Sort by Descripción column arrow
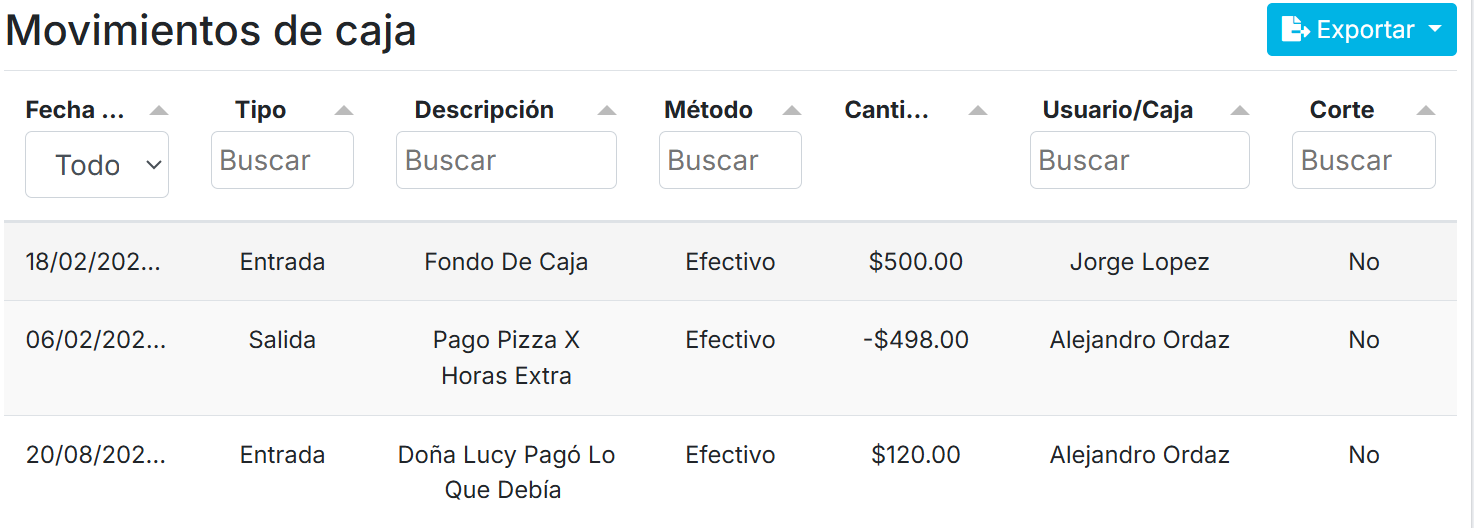The height and width of the screenshot is (528, 1474). 607,111
